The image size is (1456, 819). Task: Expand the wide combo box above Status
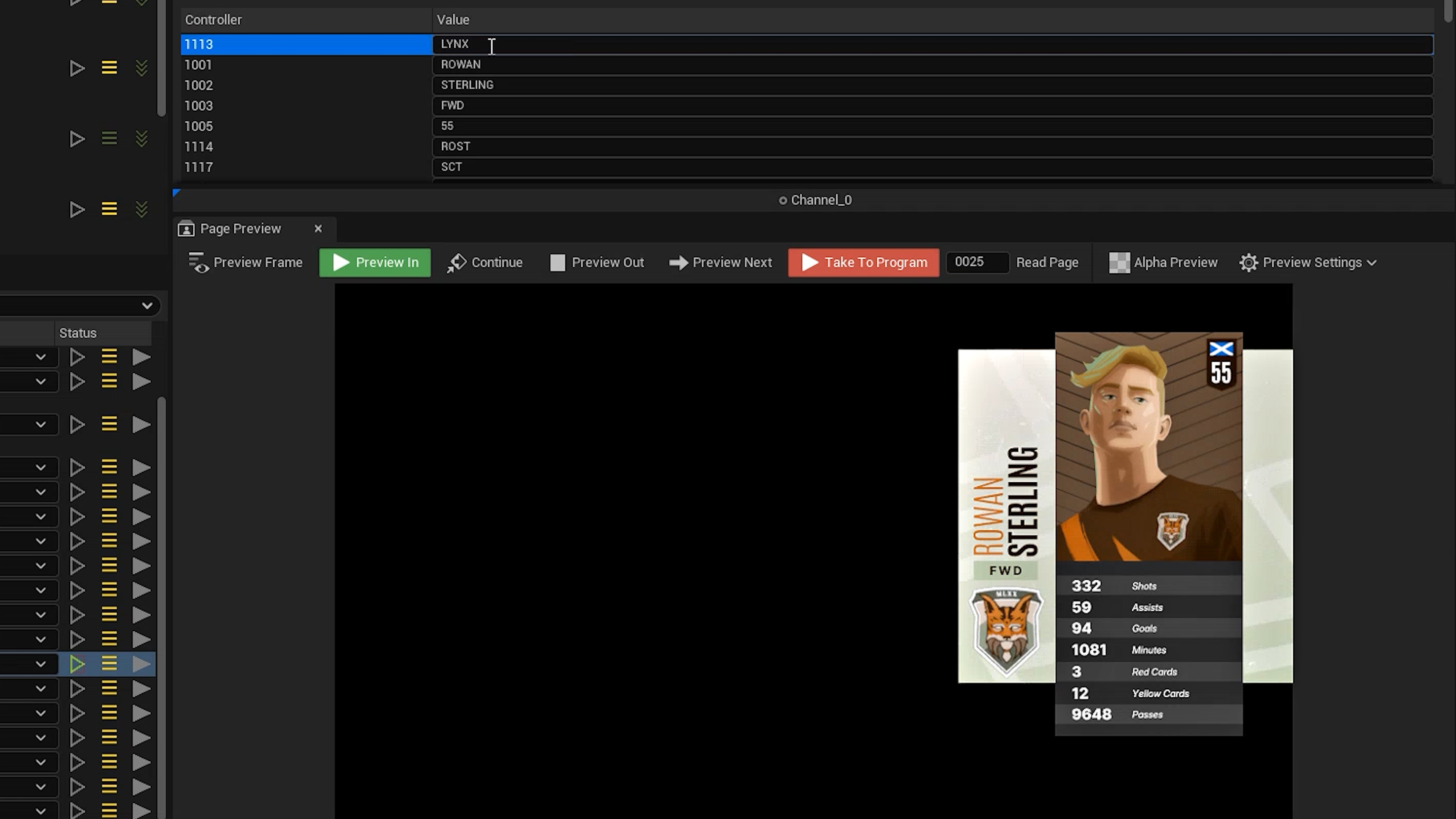(147, 306)
